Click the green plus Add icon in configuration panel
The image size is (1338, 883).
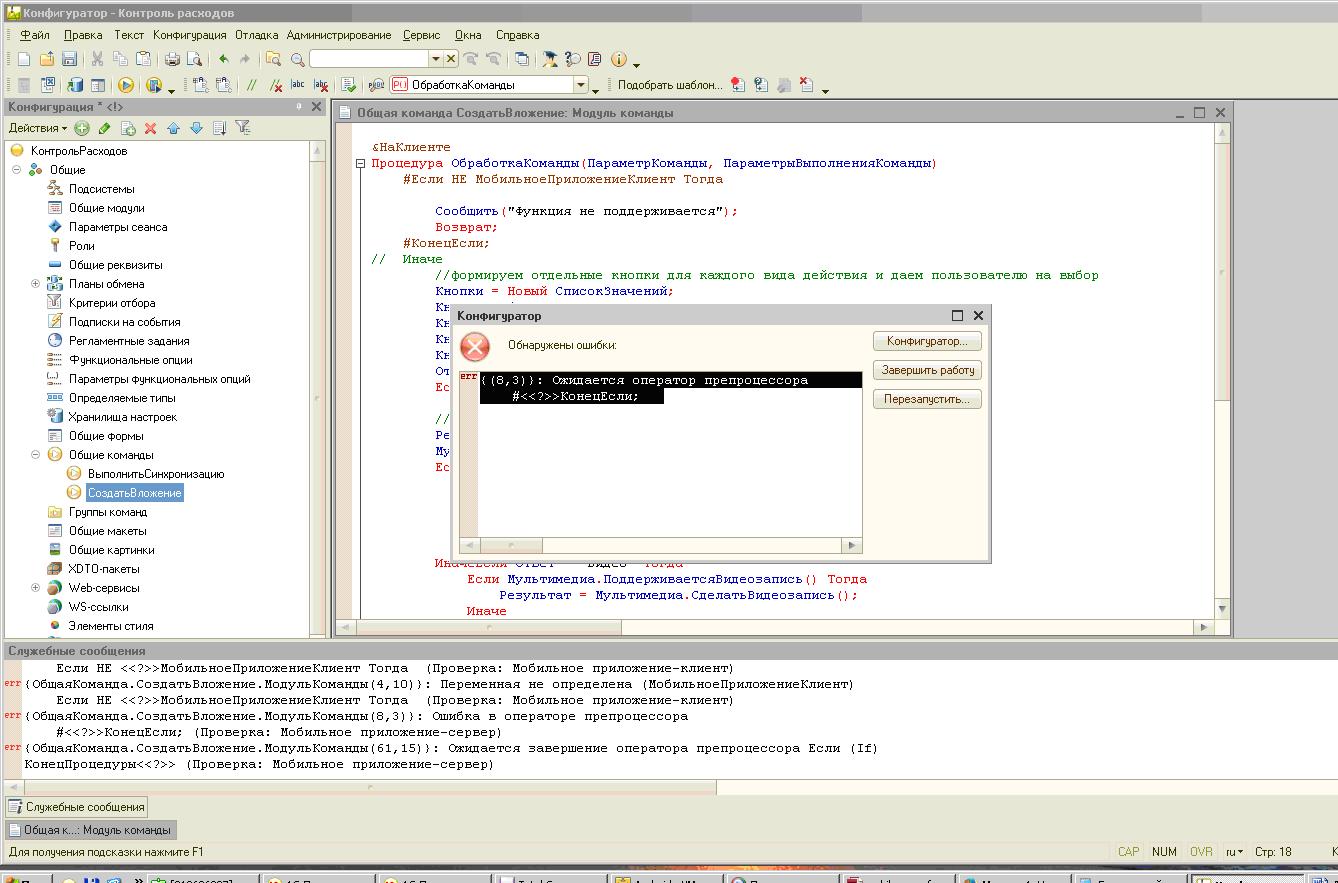pyautogui.click(x=82, y=128)
